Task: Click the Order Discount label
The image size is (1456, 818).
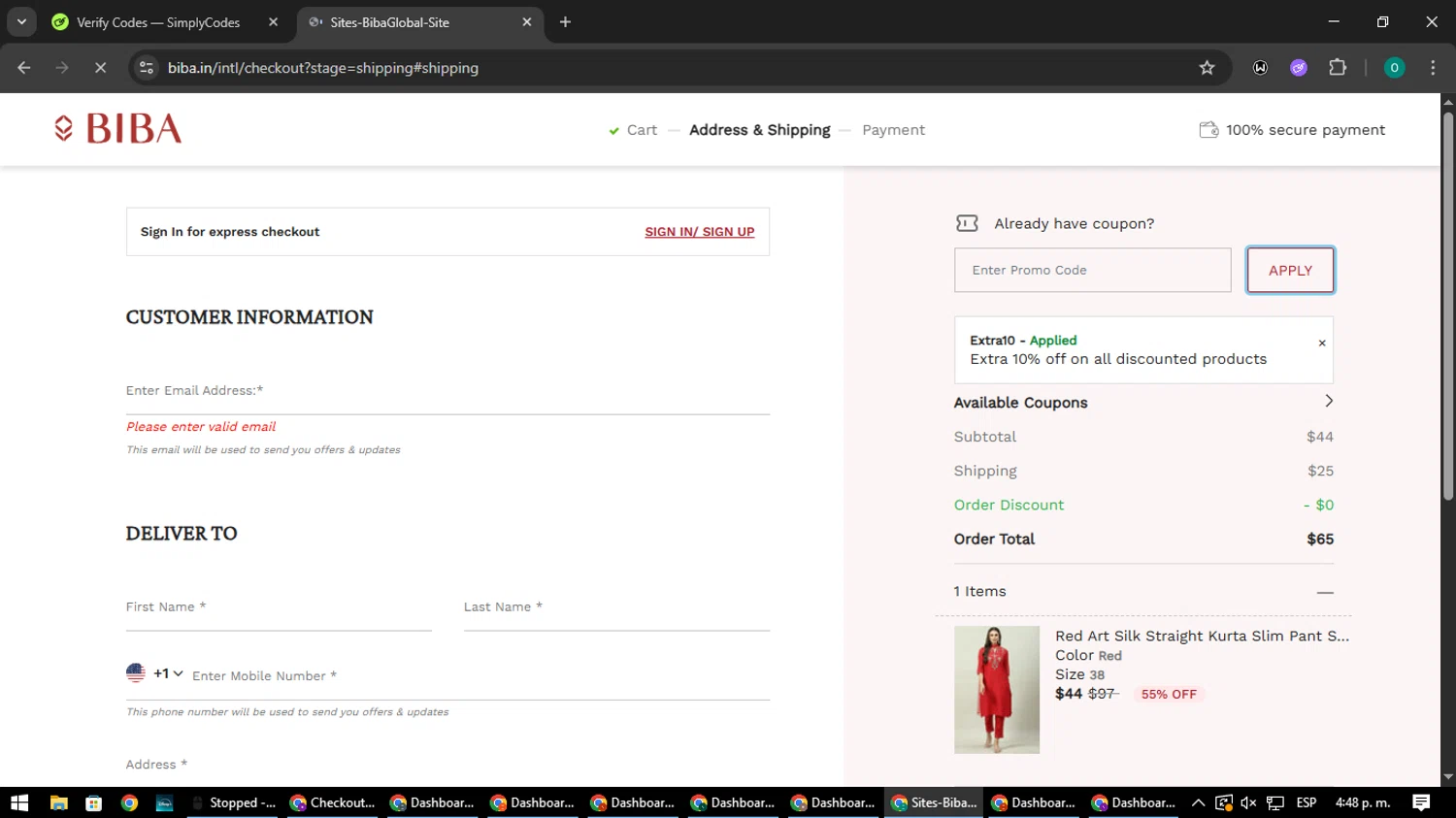Action: click(x=1009, y=505)
